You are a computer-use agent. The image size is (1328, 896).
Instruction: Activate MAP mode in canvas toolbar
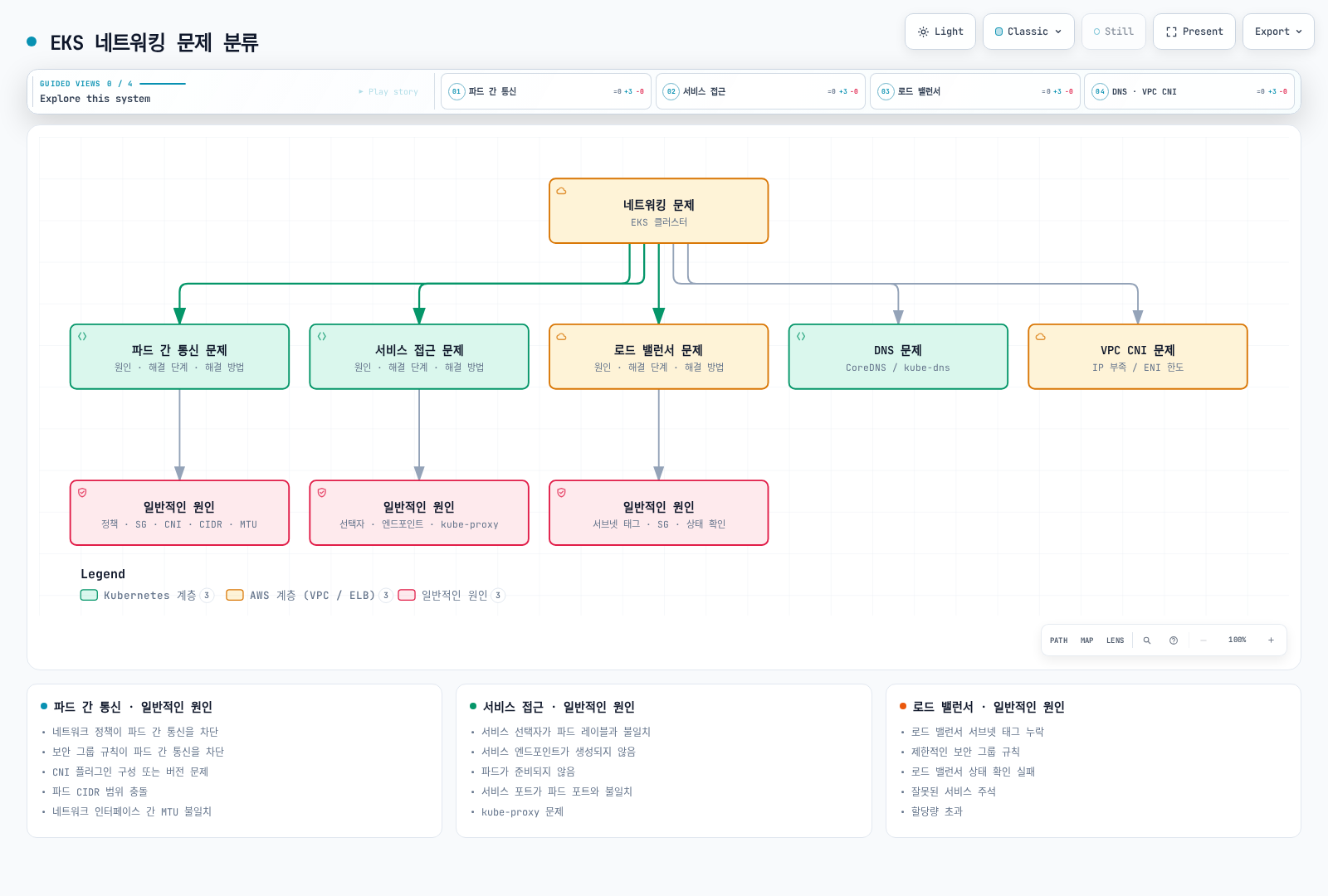click(x=1087, y=640)
